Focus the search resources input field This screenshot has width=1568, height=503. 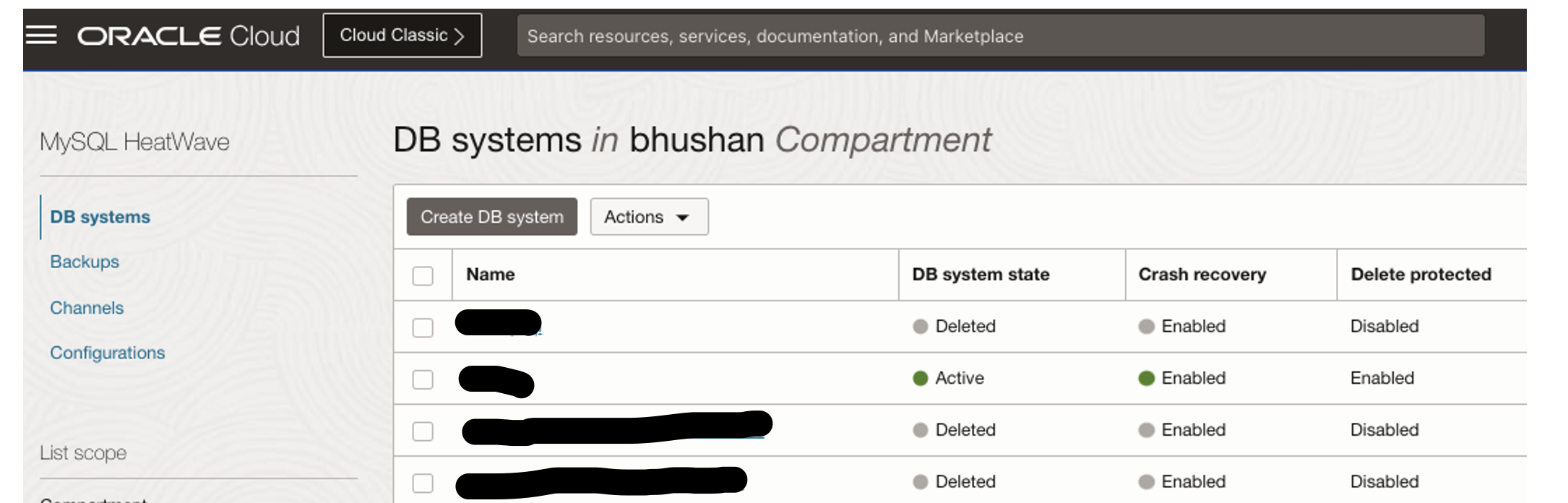(1000, 35)
